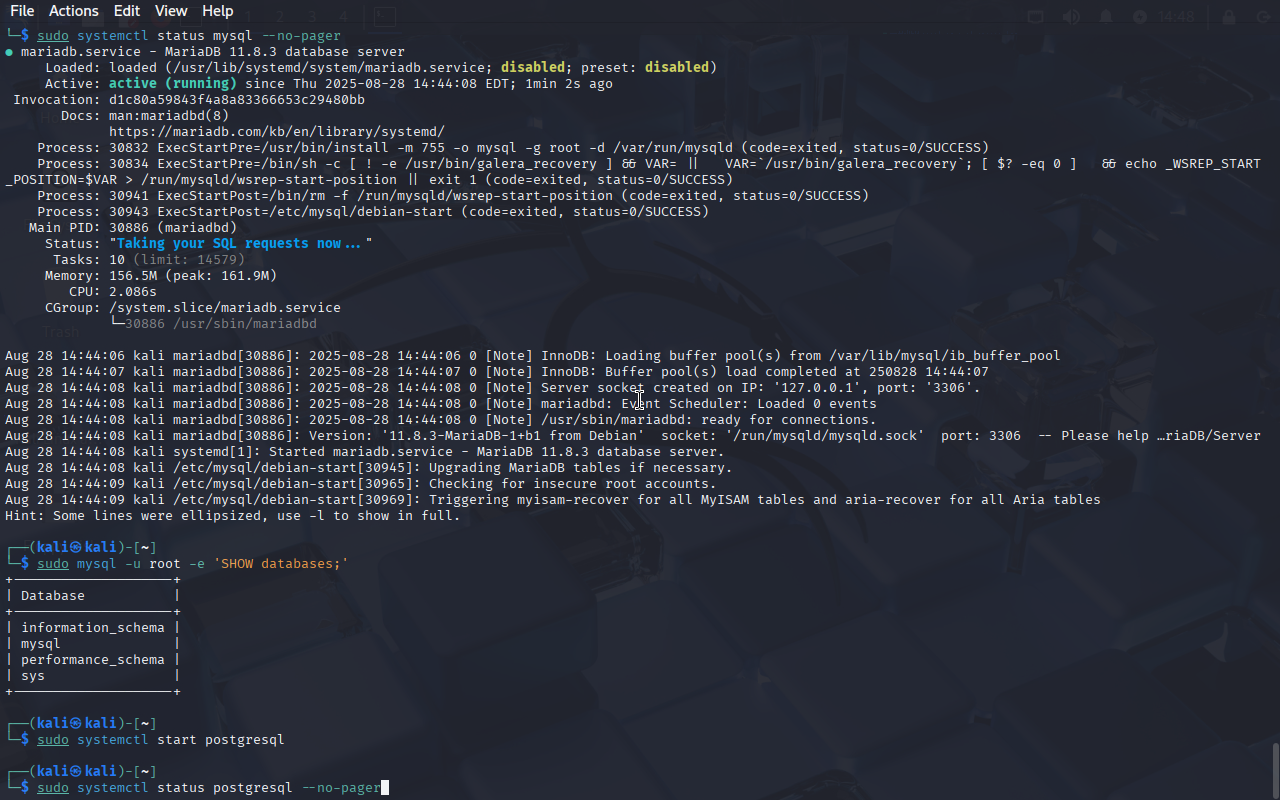Image resolution: width=1280 pixels, height=800 pixels.
Task: Click the 'preset: disabled' text
Action: pos(644,68)
